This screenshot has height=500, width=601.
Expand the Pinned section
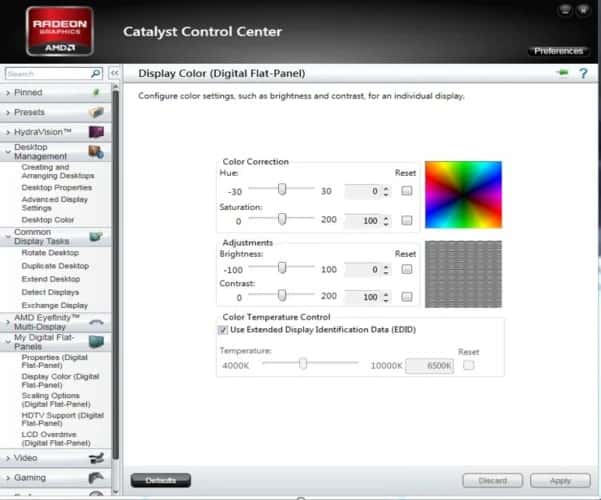pyautogui.click(x=8, y=92)
